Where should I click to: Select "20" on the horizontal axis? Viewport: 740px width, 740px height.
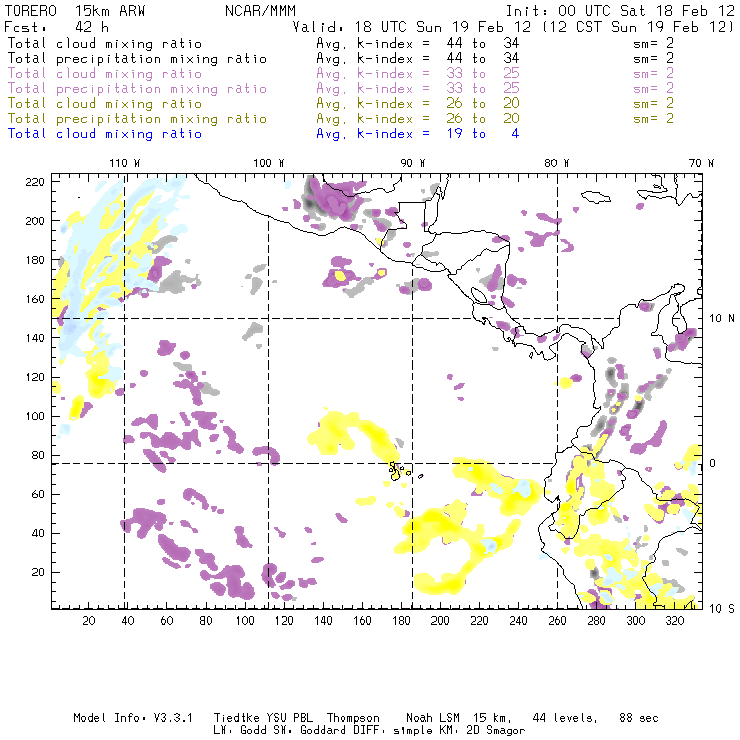point(89,621)
